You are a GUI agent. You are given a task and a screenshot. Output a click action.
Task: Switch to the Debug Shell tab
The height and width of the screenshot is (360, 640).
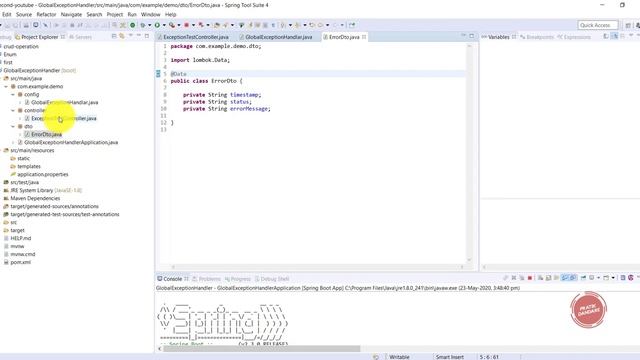[272, 279]
